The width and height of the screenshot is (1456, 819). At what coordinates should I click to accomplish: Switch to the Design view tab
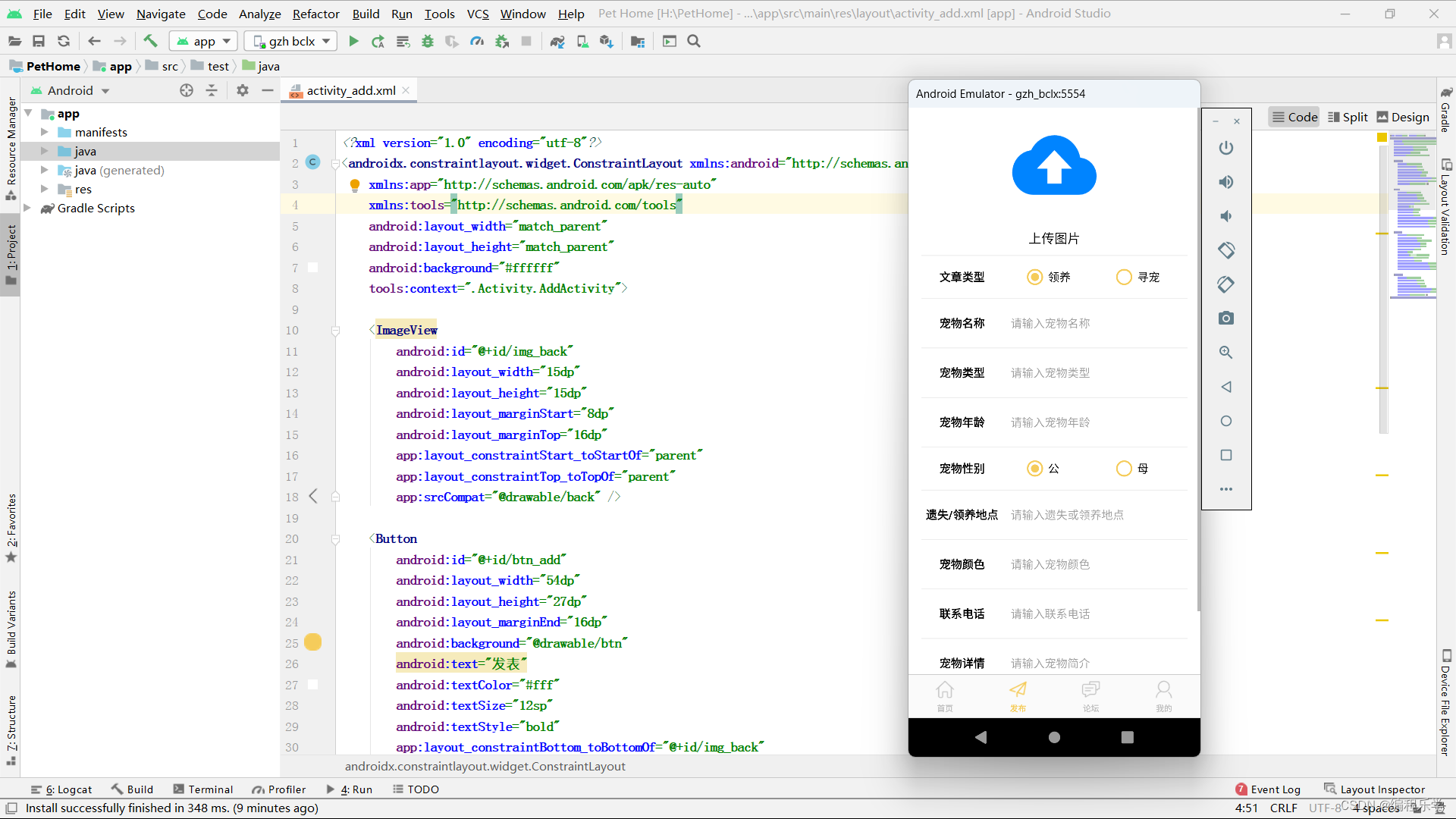pos(1403,117)
